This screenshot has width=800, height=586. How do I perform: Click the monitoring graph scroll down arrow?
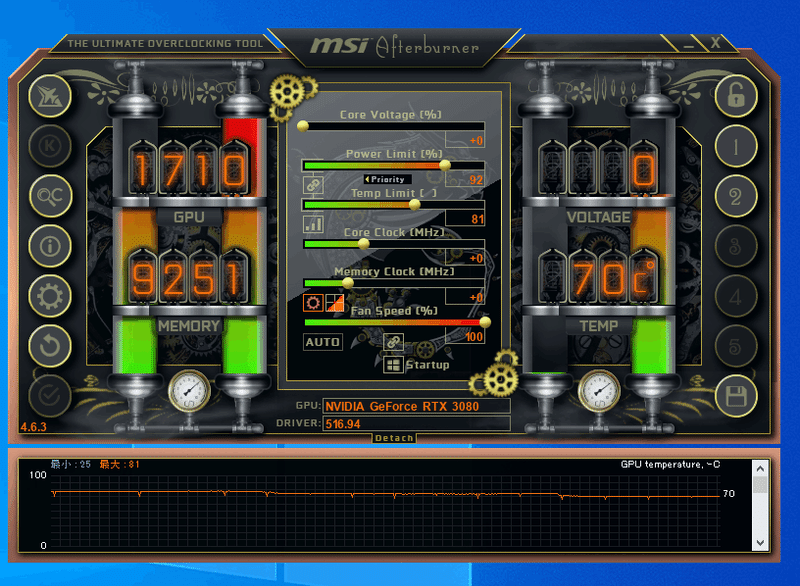click(x=760, y=543)
